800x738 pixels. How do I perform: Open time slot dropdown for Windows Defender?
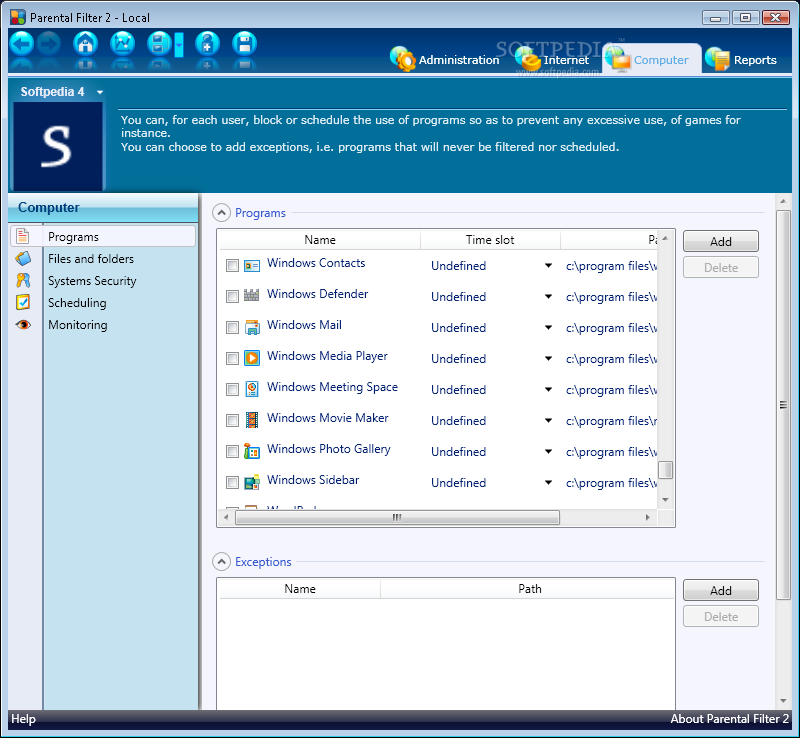pyautogui.click(x=548, y=297)
